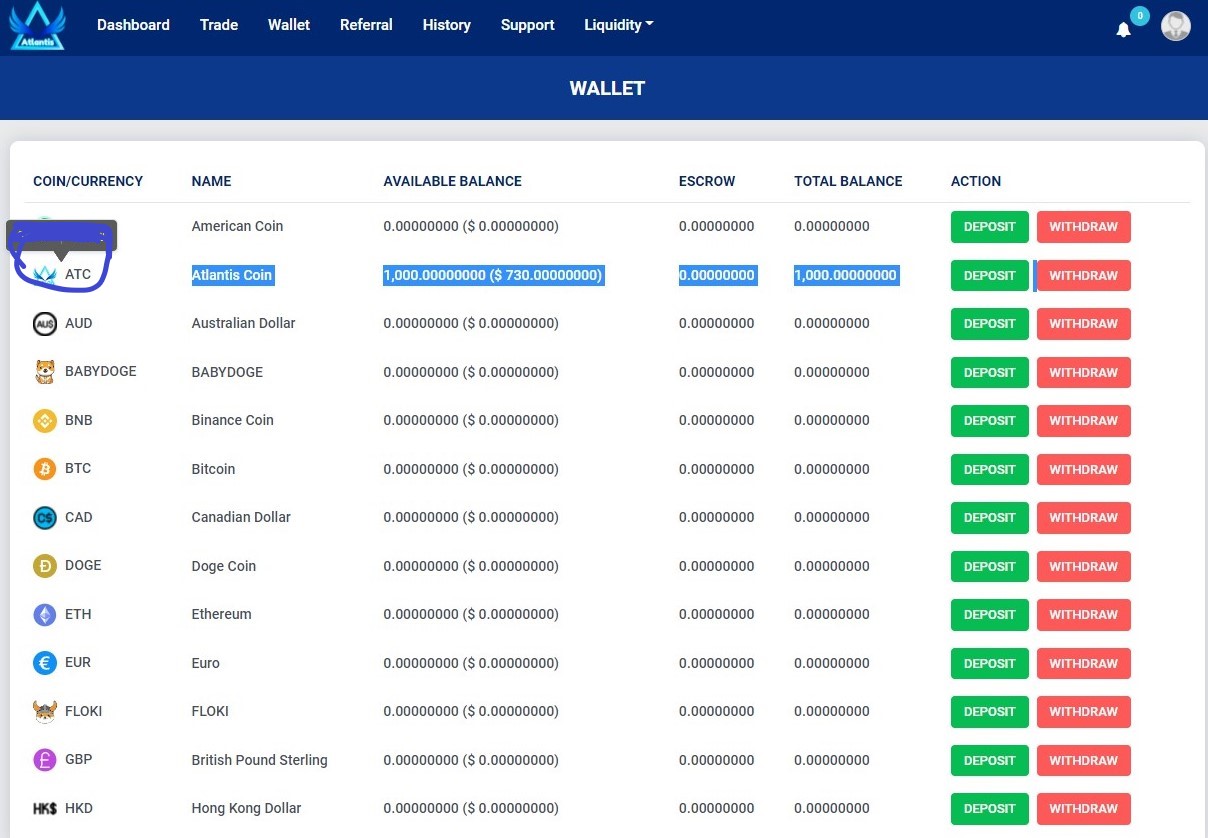Deposit BABYDOGE
The width and height of the screenshot is (1208, 838).
tap(989, 373)
